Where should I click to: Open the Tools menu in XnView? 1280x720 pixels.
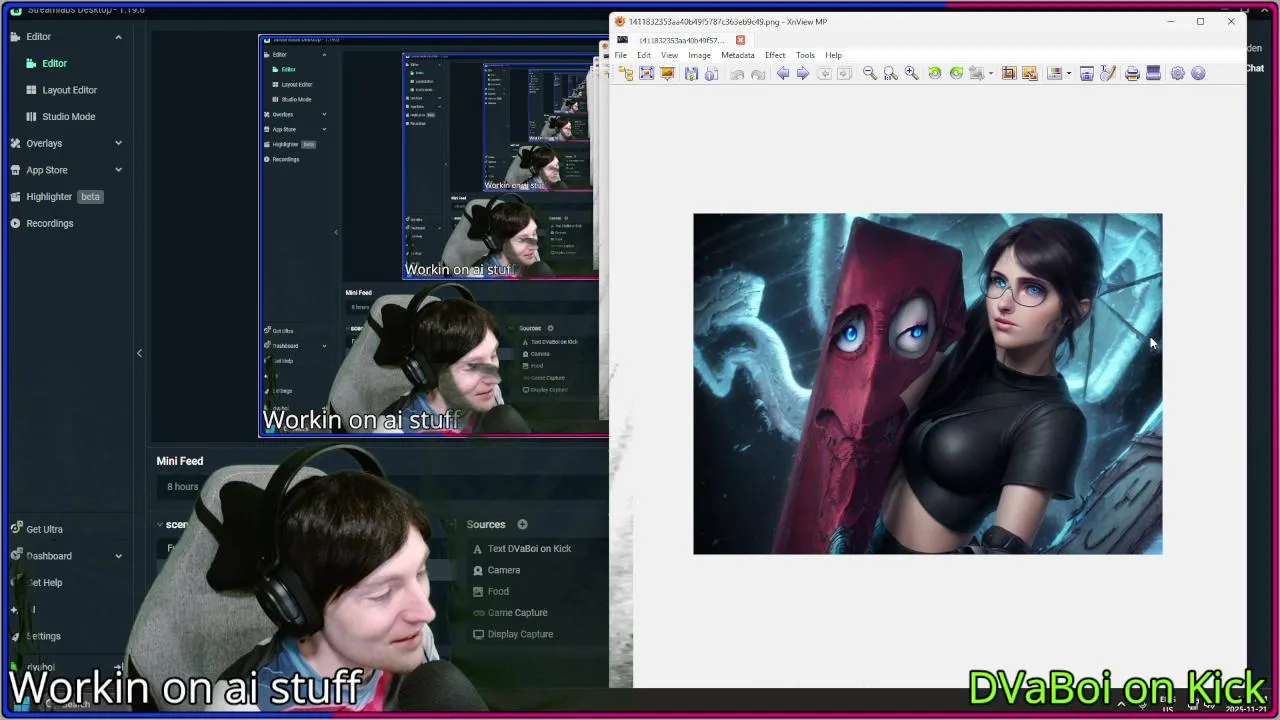coord(805,55)
